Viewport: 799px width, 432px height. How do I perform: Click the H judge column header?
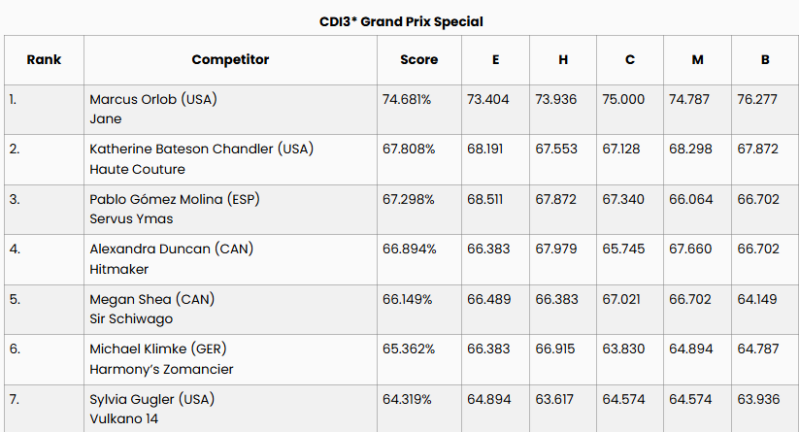(x=563, y=60)
